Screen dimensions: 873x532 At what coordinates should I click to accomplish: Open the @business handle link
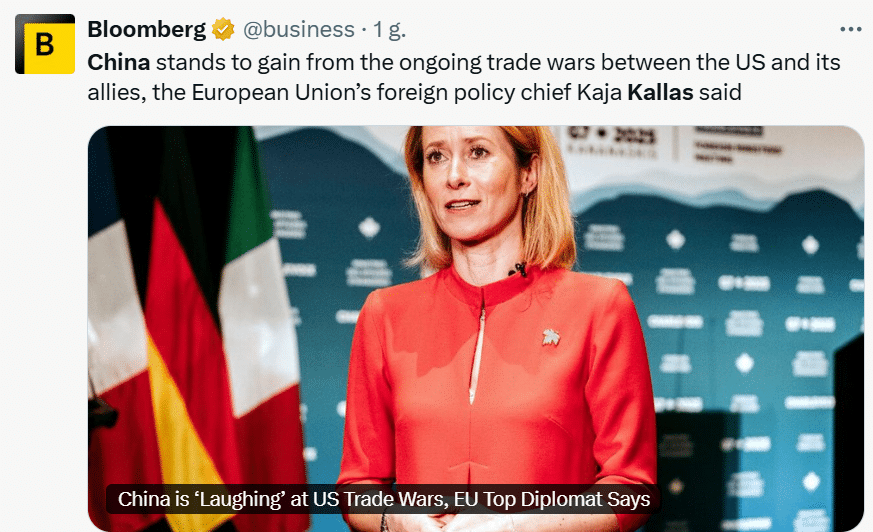click(298, 29)
